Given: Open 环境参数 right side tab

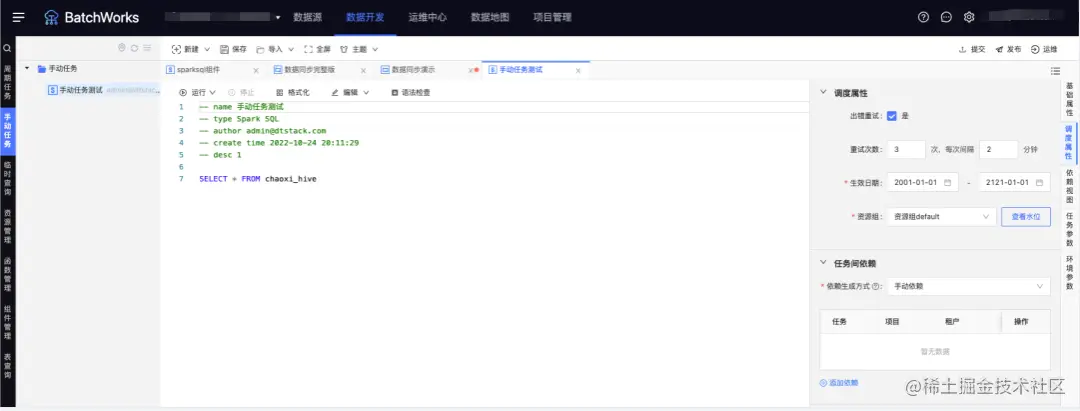Looking at the screenshot, I should (1070, 272).
